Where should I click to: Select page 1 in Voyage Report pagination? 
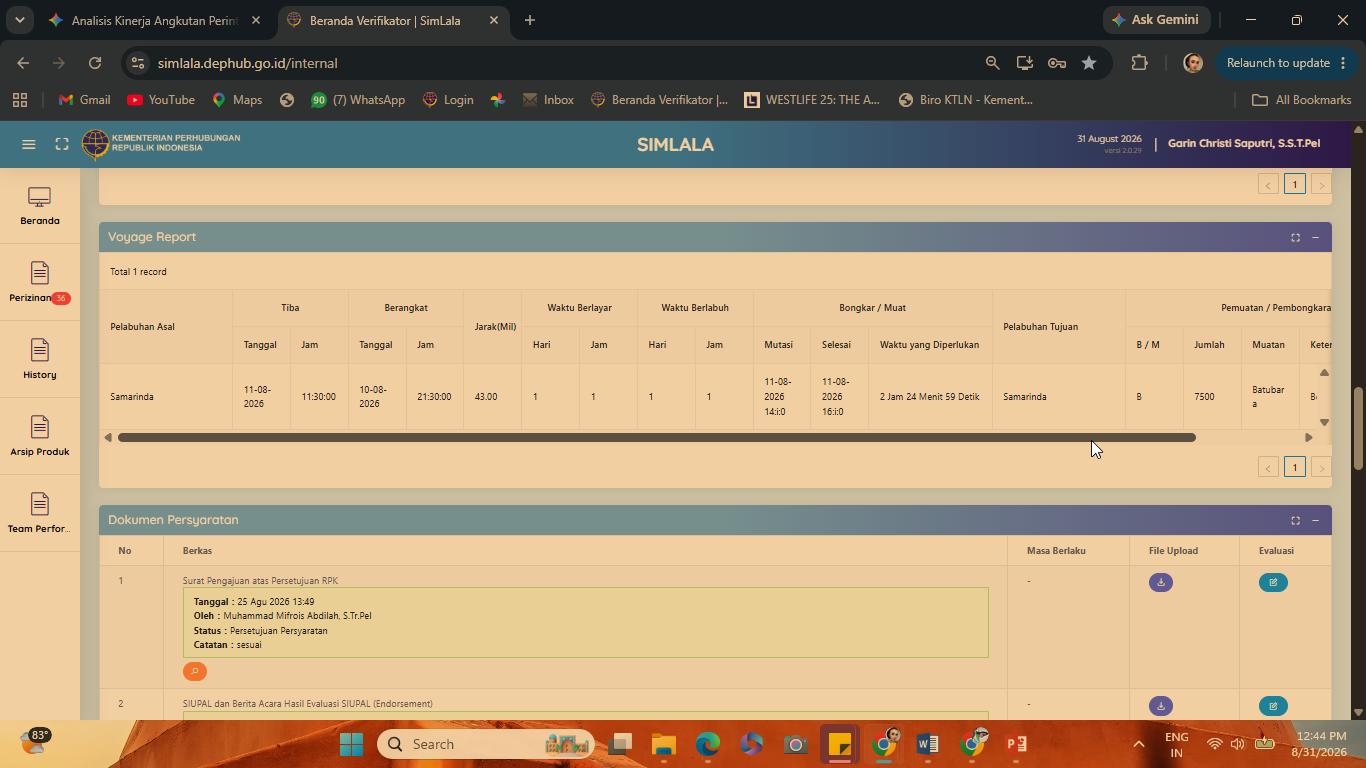(1295, 467)
